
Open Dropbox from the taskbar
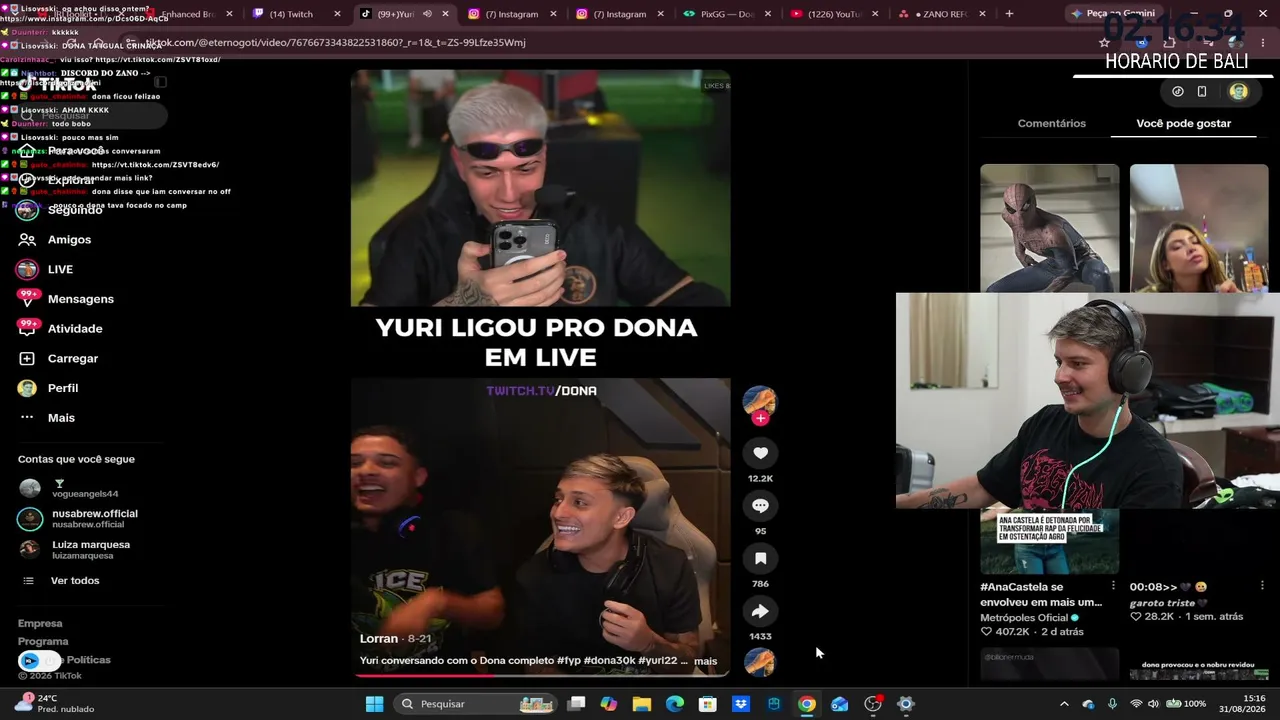coord(741,704)
